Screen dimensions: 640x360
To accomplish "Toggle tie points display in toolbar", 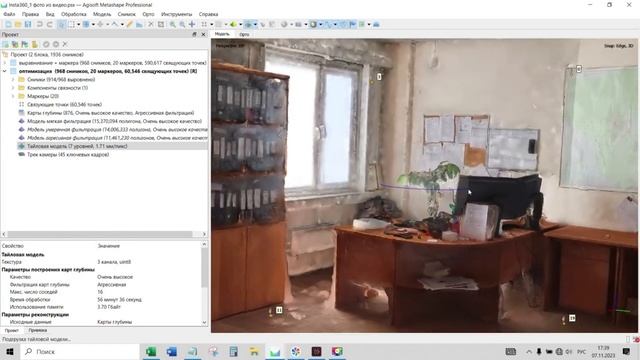I will pos(204,24).
